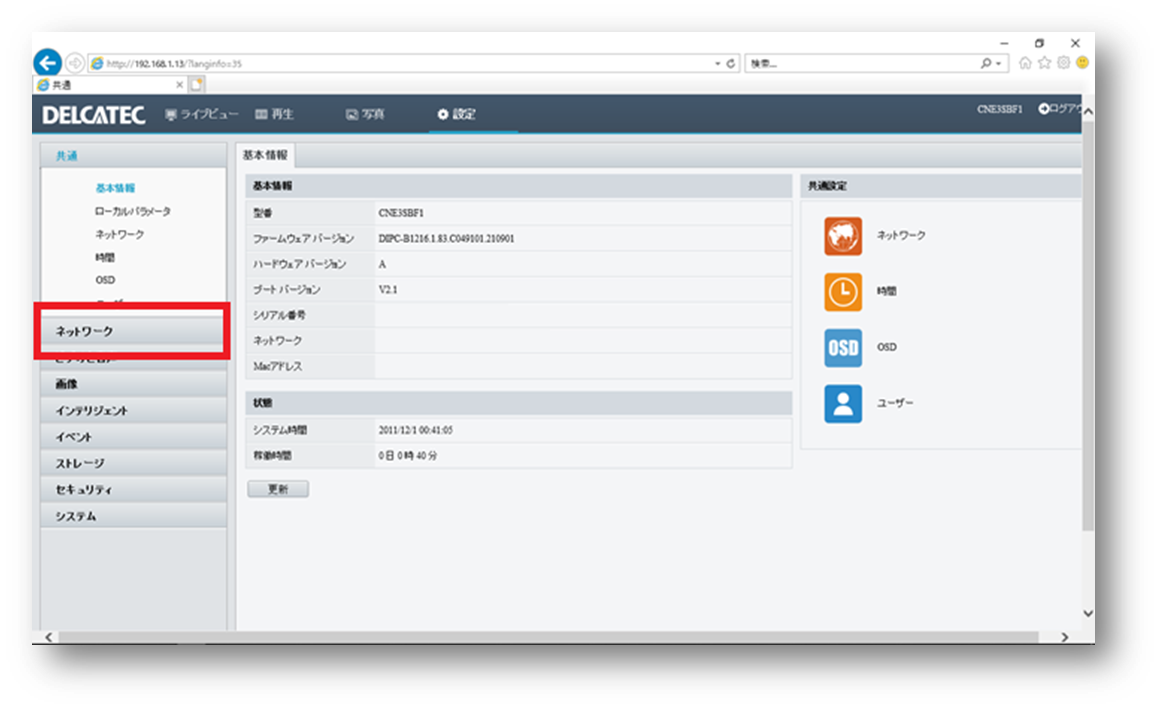Click the browser back arrow button
This screenshot has height=710, width=1160.
click(47, 63)
